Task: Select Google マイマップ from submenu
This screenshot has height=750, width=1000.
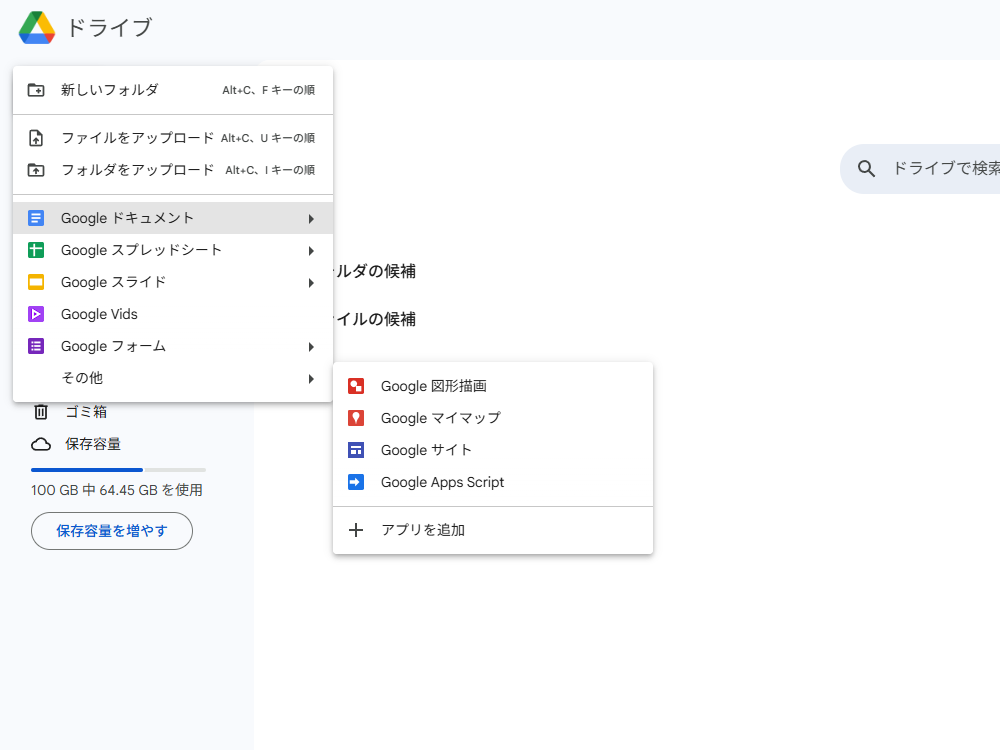Action: point(493,418)
